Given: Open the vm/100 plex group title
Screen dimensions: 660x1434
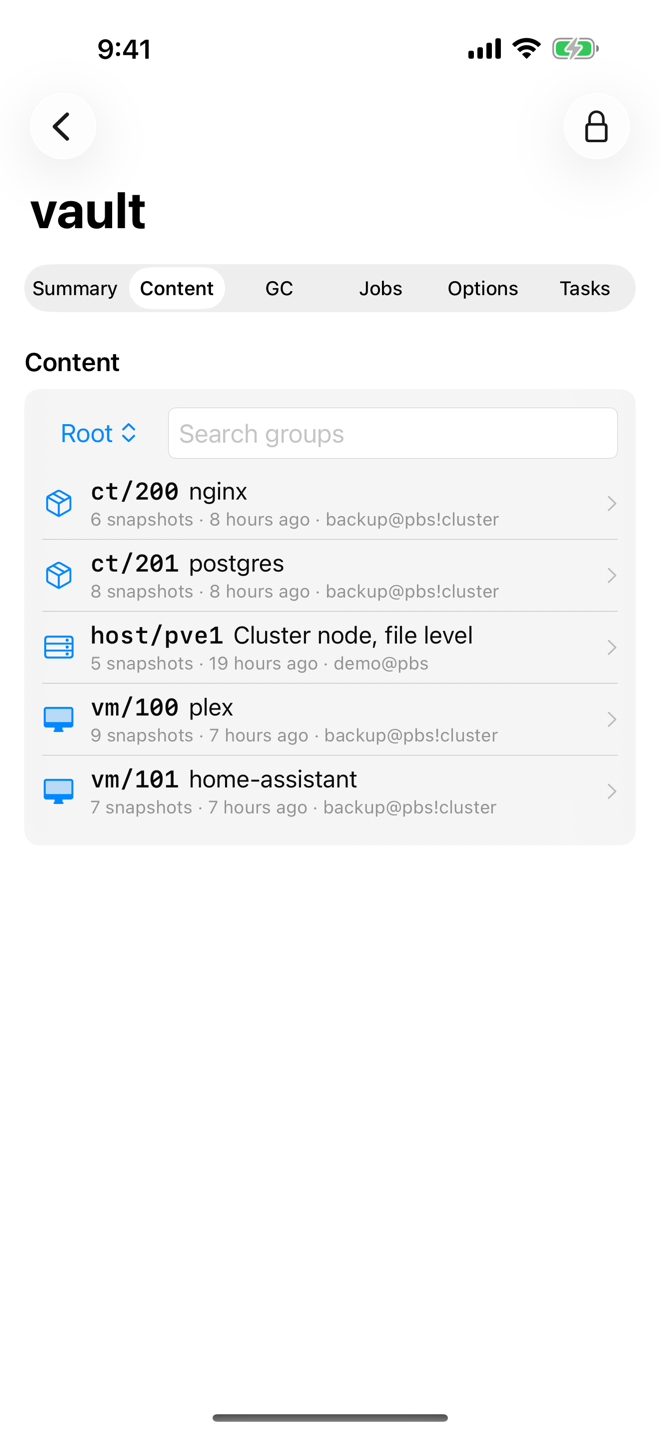Looking at the screenshot, I should (x=162, y=707).
